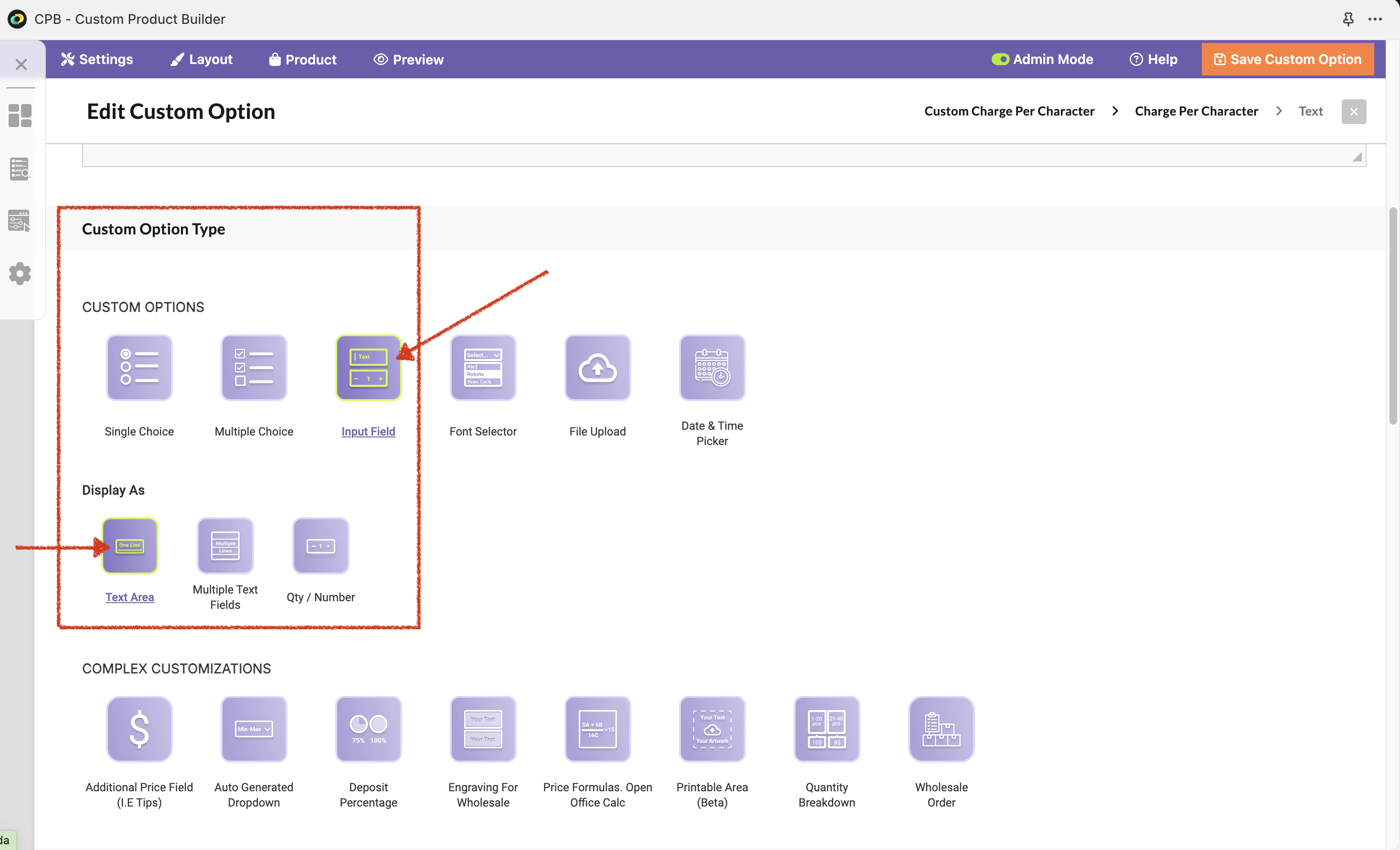This screenshot has width=1400, height=850.
Task: Open the Settings tab
Action: click(97, 59)
